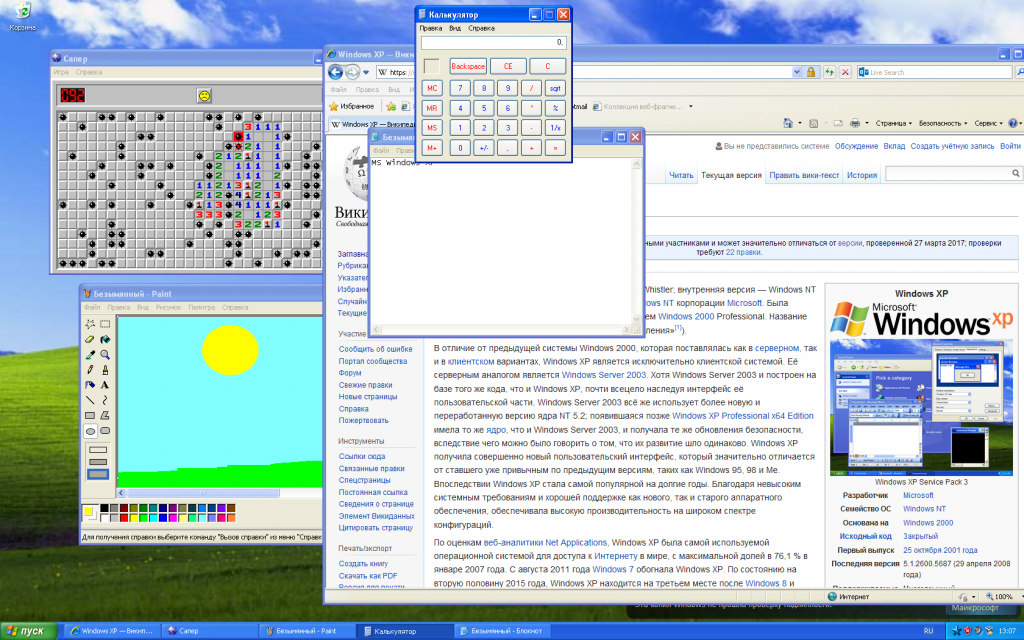Expand the Страница menu in IE

click(x=893, y=123)
